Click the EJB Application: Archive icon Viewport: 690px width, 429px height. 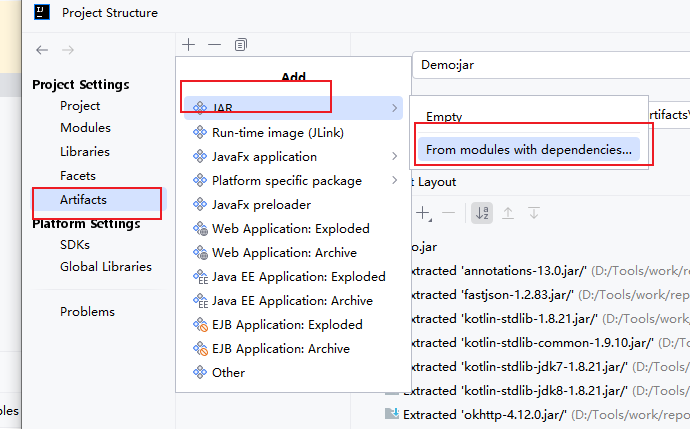(200, 349)
